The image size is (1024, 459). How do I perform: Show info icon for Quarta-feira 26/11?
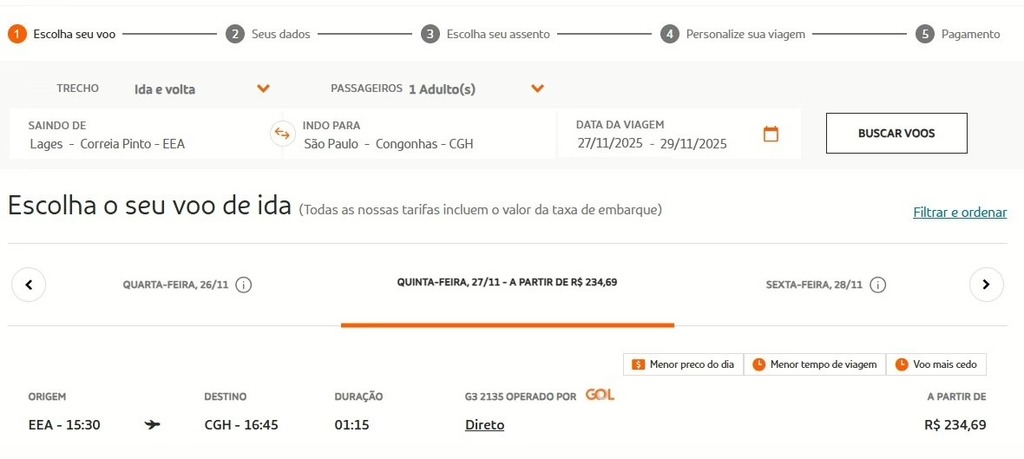(244, 285)
